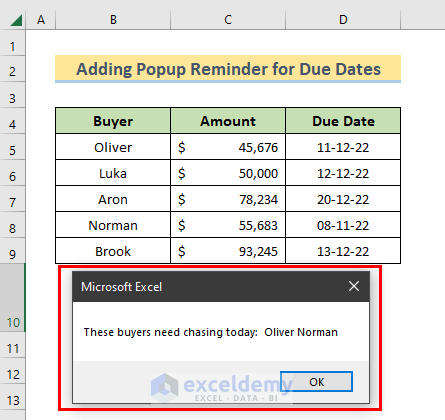The image size is (445, 420).
Task: Click the Select All corner triangle
Action: 16,20
